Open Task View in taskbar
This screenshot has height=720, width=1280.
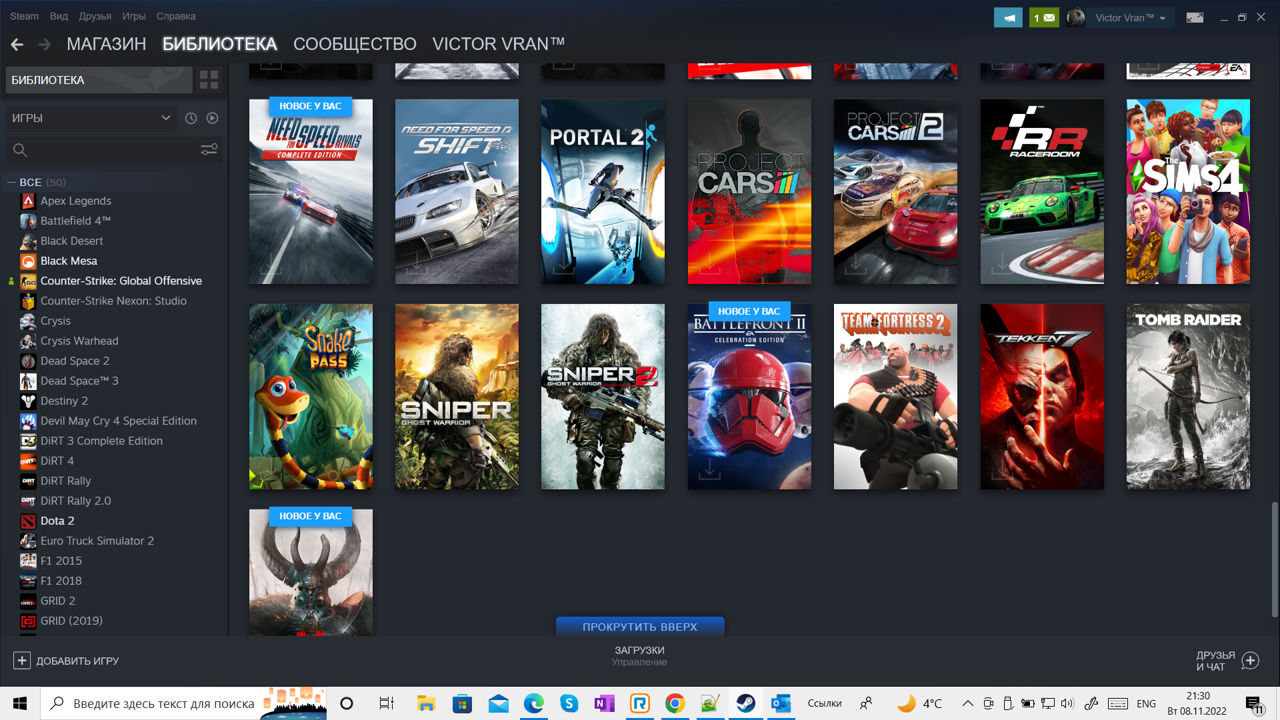pos(387,703)
